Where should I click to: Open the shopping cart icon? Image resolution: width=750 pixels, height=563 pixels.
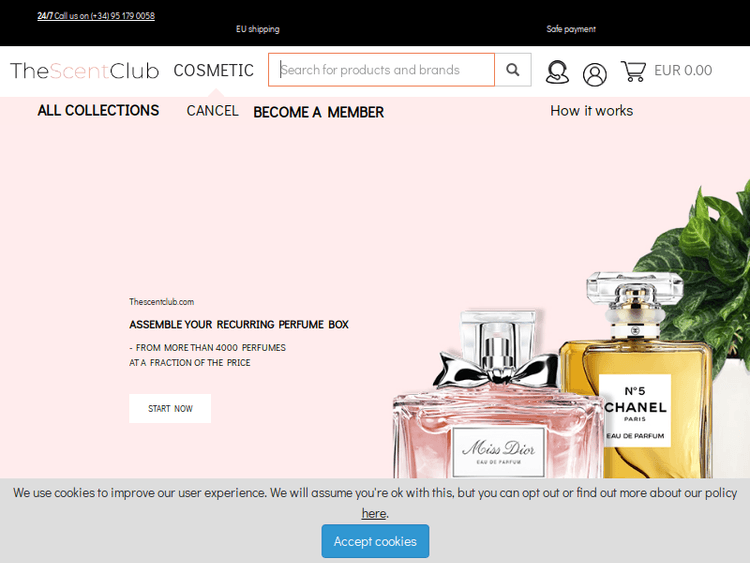pyautogui.click(x=633, y=71)
